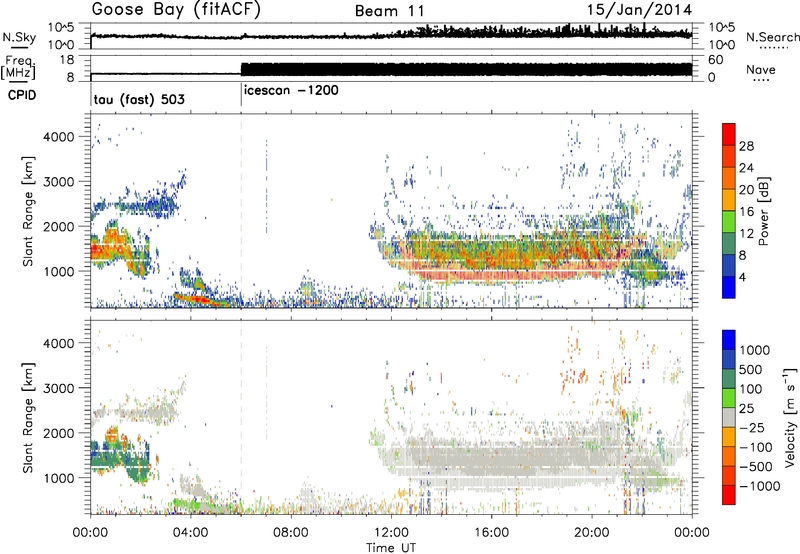The width and height of the screenshot is (800, 554).
Task: Click the '3000' tick of the velocity panel
Action: 58,388
